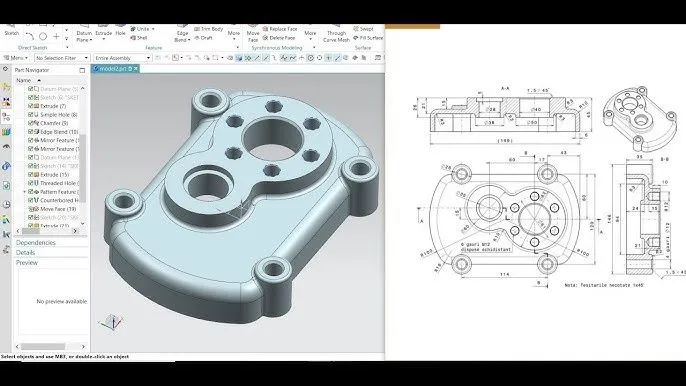Expand the Pattern Feature tree node

point(24,192)
